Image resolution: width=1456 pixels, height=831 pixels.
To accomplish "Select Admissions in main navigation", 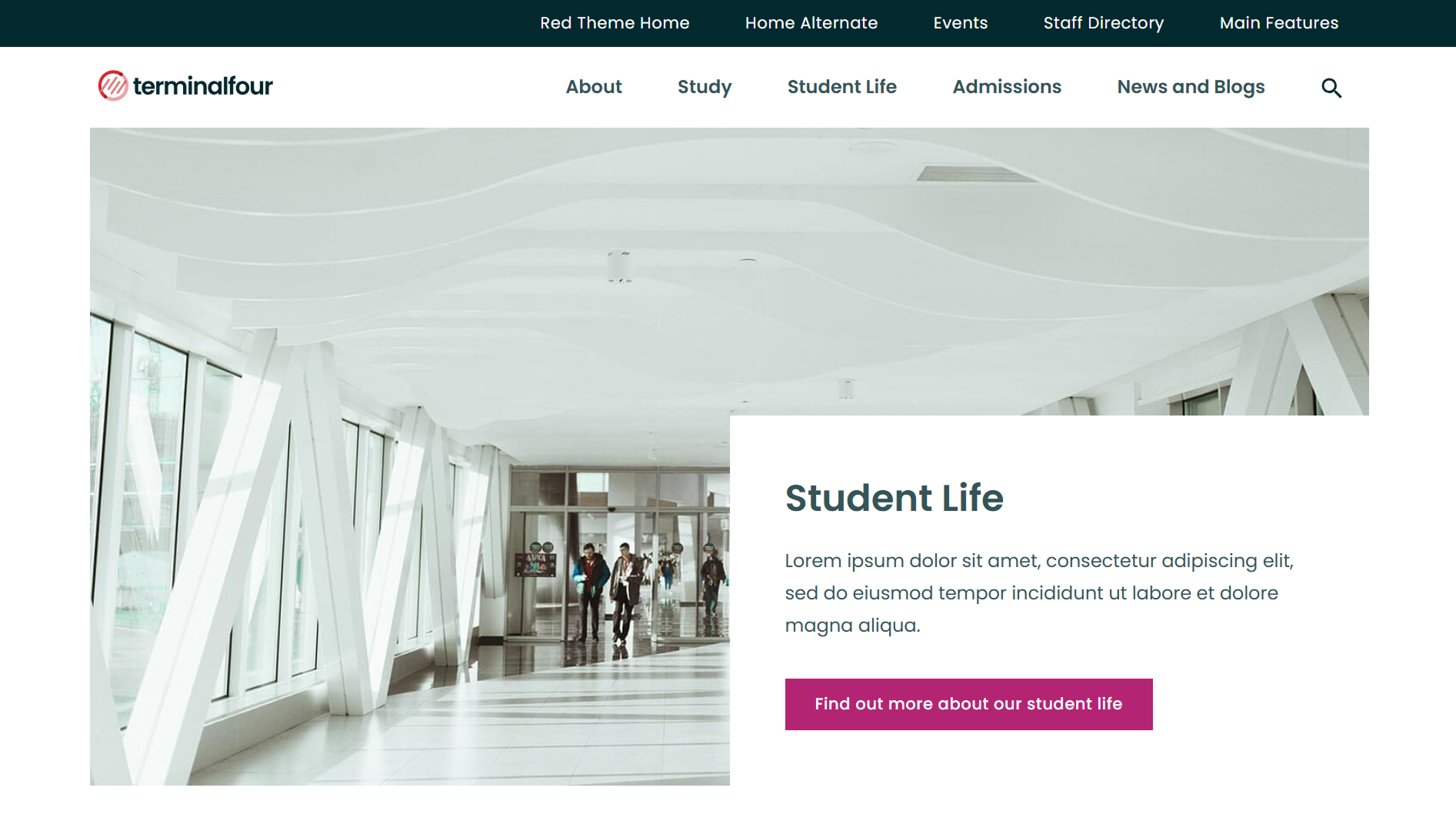I will 1007,87.
